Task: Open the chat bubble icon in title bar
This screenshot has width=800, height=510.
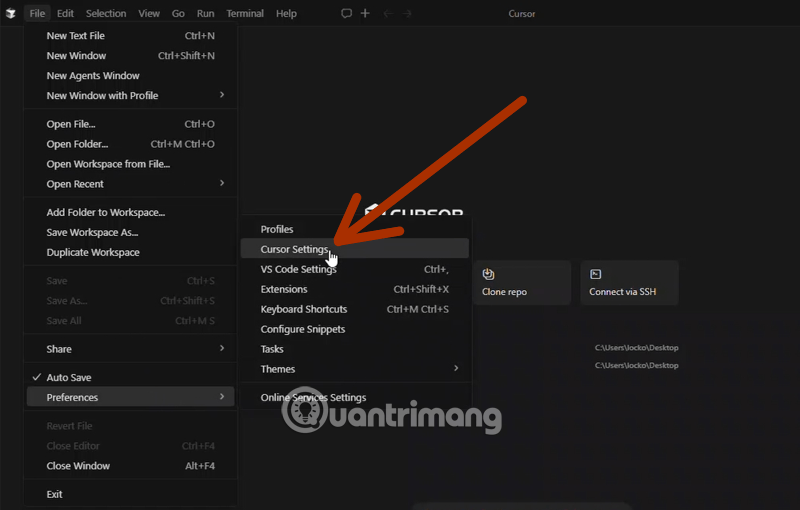Action: 347,14
